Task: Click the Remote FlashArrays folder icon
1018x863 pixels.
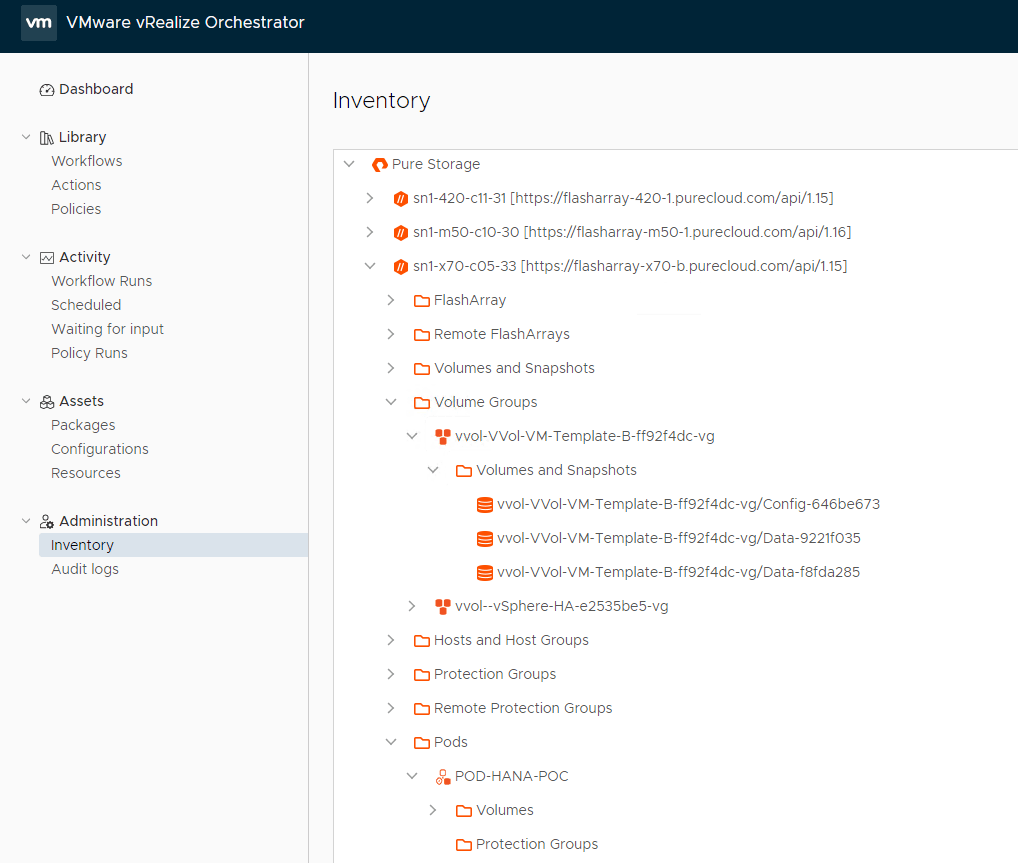Action: click(422, 334)
